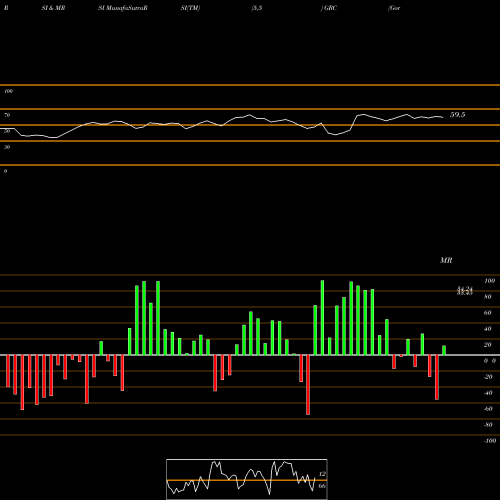Click the tallest red bar in MR histogram

click(x=308, y=385)
